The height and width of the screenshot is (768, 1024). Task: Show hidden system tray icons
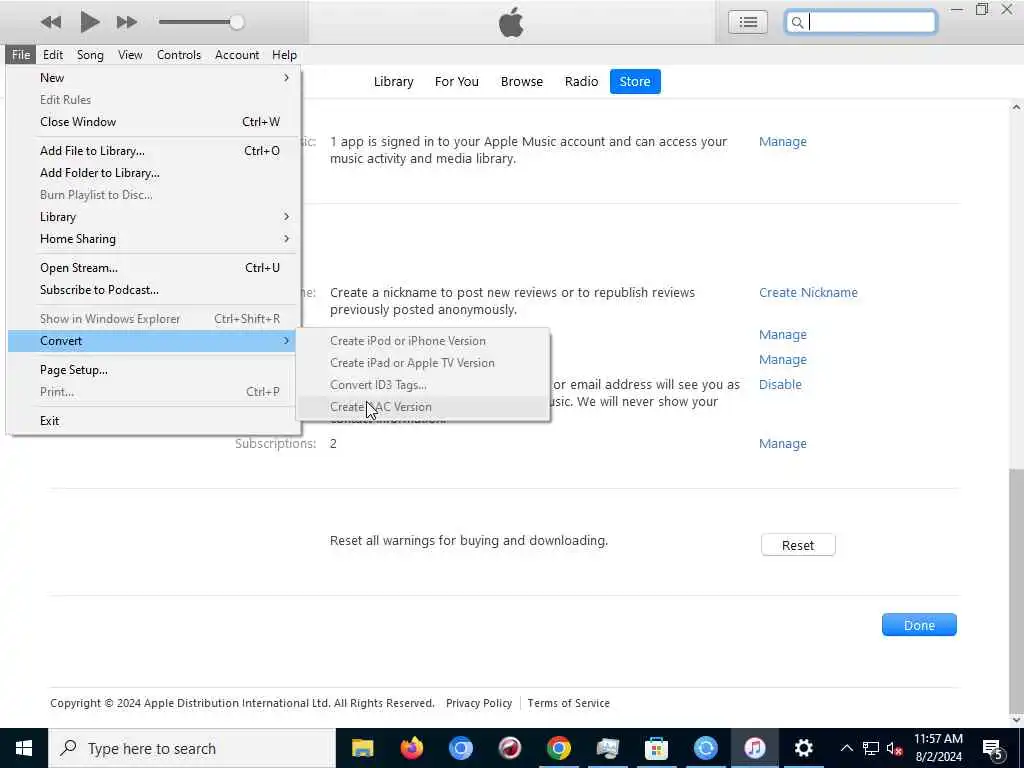(846, 748)
